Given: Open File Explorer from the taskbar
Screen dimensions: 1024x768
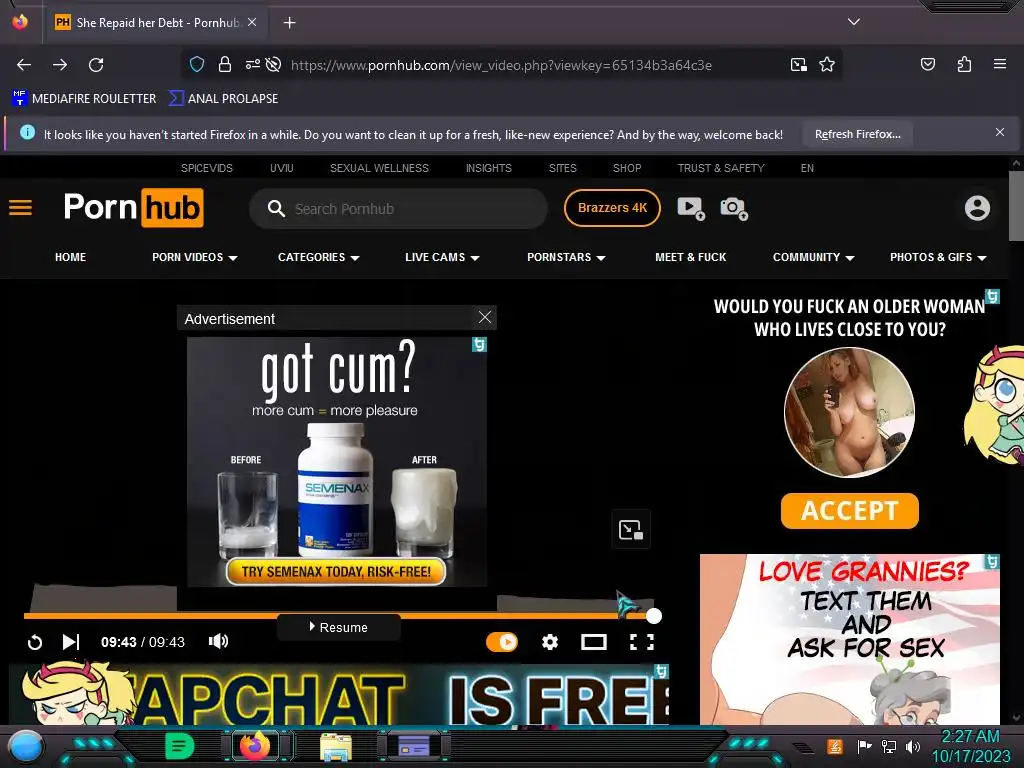Looking at the screenshot, I should tap(336, 746).
